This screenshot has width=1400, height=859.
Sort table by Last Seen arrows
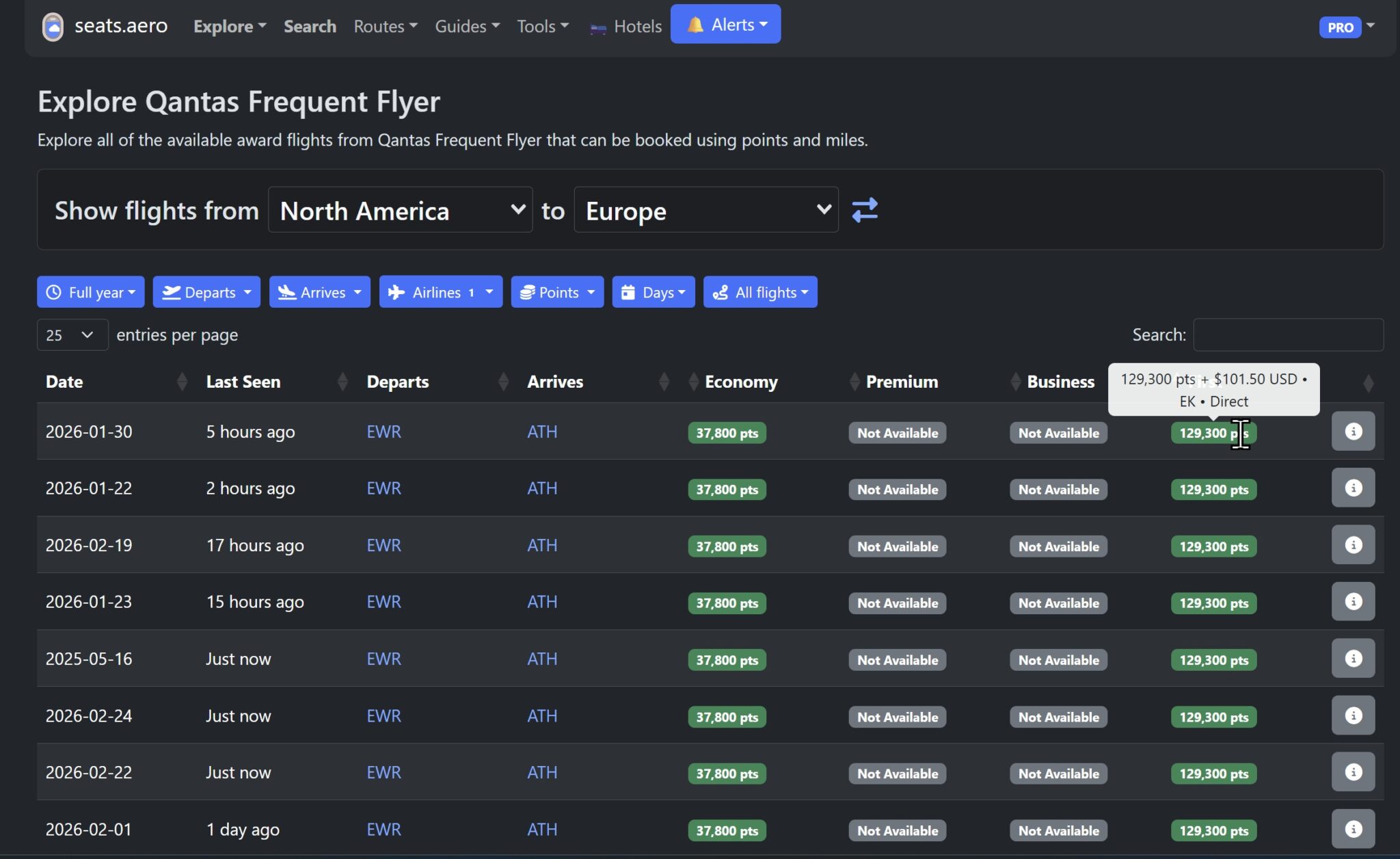tap(342, 382)
